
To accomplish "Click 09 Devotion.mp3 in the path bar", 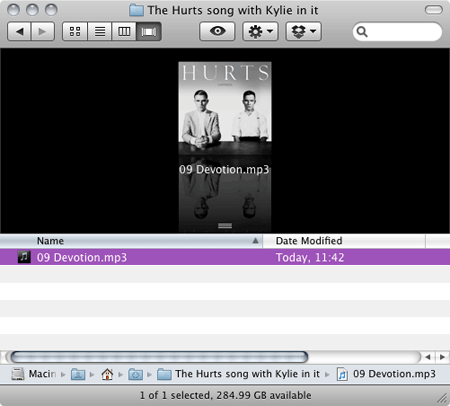I will [386, 374].
